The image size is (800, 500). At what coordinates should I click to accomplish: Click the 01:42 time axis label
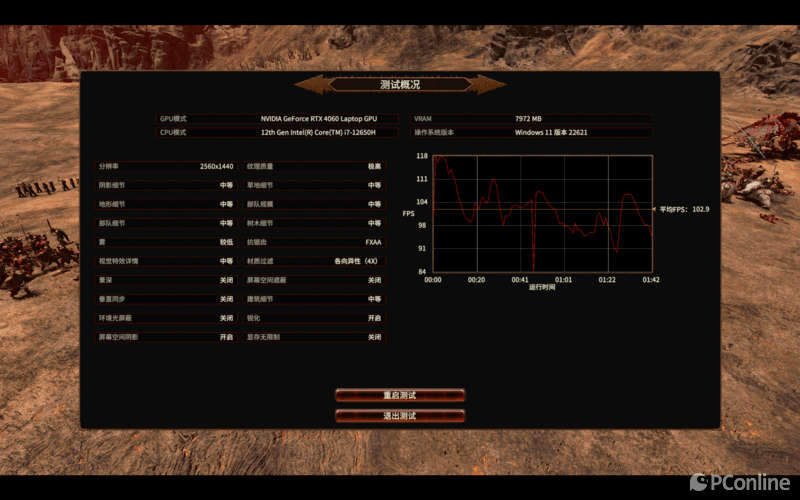[651, 280]
